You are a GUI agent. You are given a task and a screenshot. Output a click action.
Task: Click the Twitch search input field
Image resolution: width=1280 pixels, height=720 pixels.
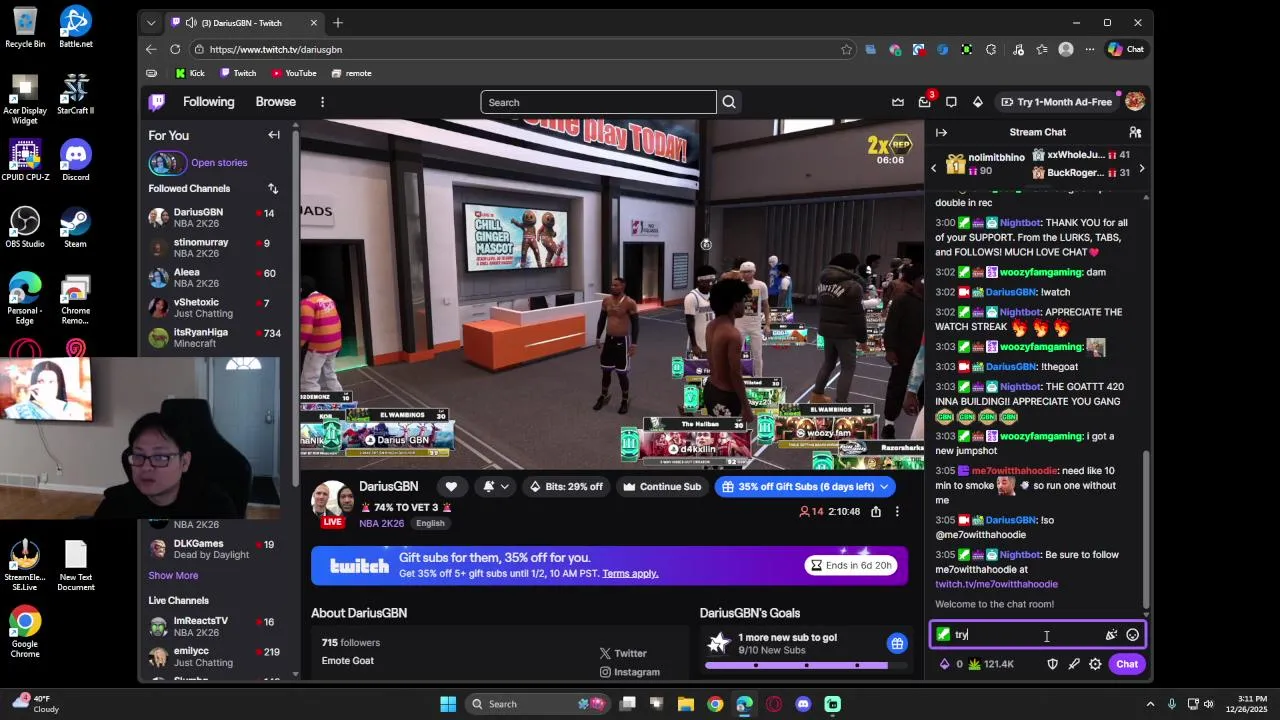pyautogui.click(x=598, y=102)
